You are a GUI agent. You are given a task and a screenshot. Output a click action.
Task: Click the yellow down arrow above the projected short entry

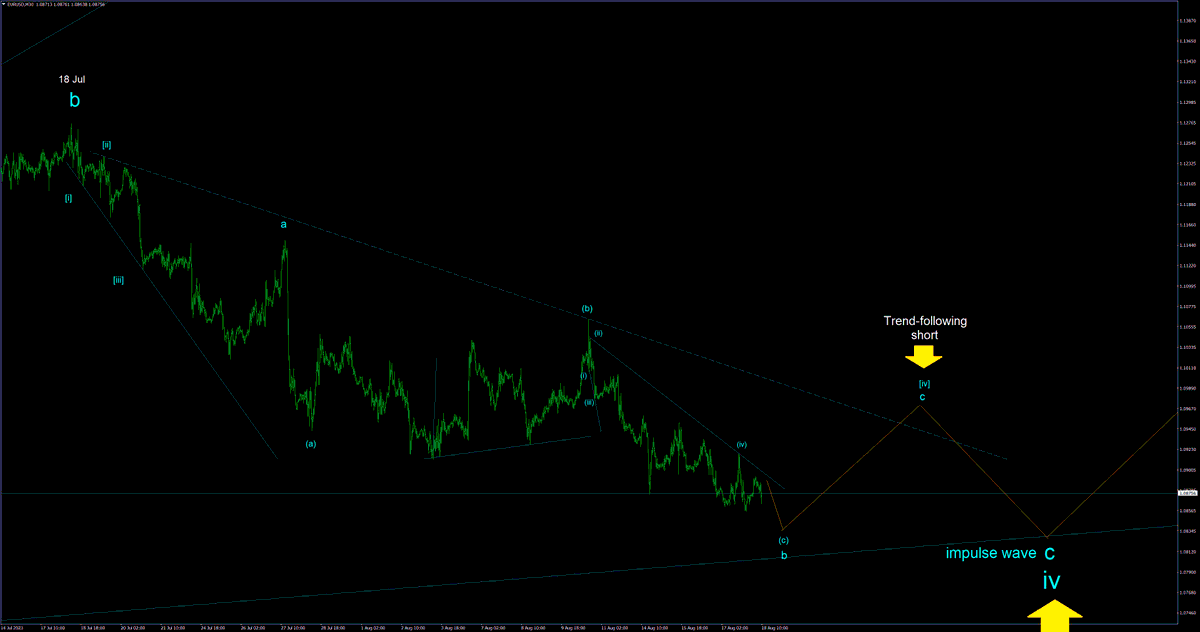point(925,358)
